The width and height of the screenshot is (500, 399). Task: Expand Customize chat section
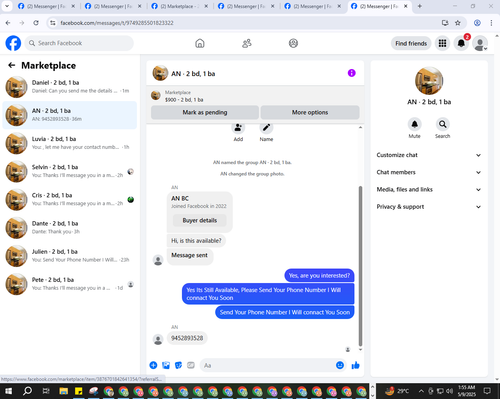[429, 155]
